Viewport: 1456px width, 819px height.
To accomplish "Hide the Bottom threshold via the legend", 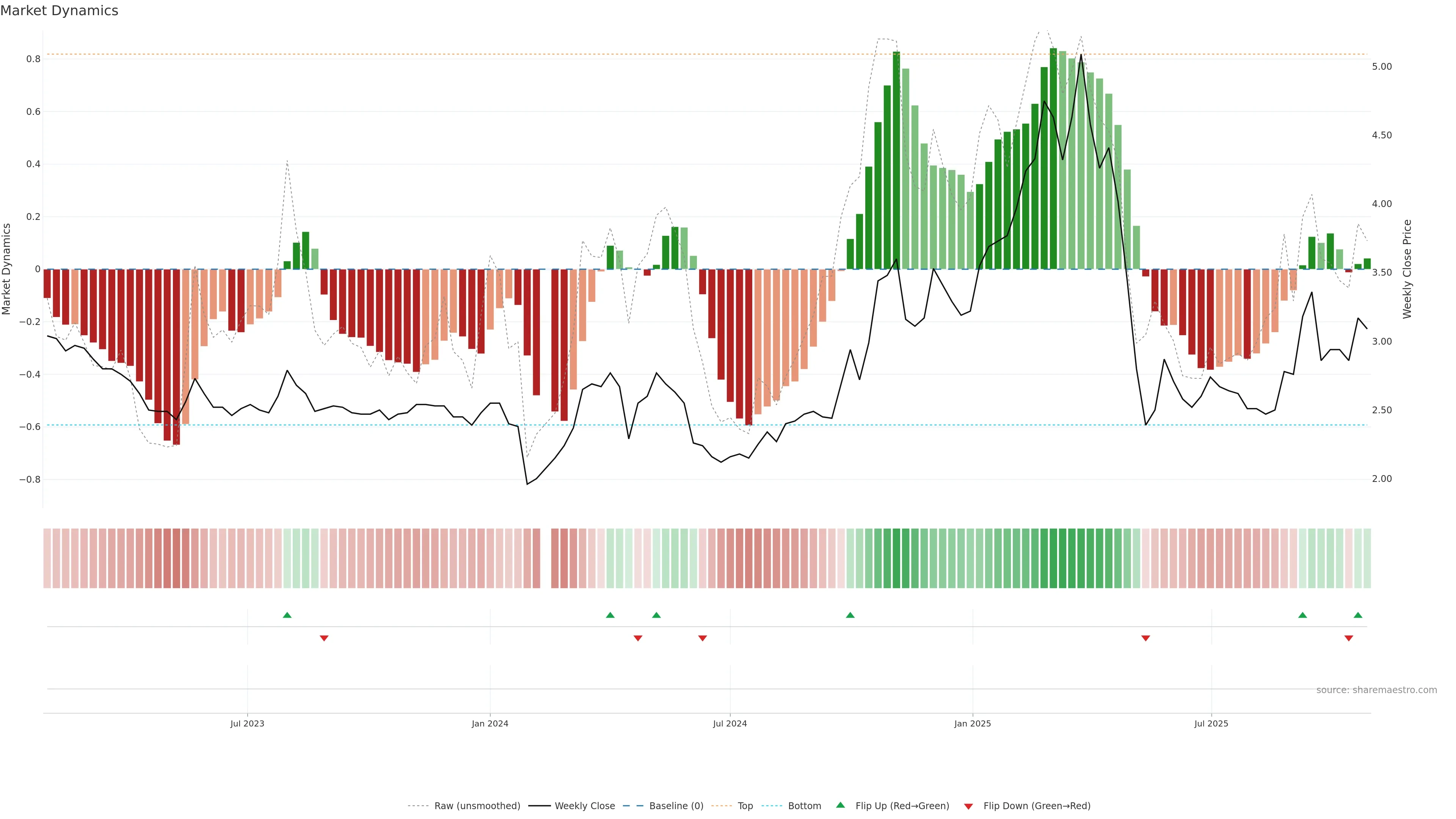I will tap(804, 806).
